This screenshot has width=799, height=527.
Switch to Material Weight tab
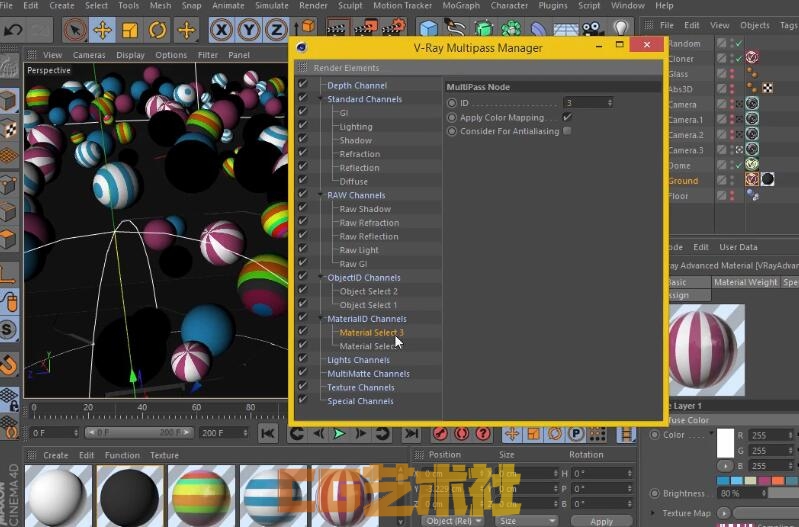(745, 282)
